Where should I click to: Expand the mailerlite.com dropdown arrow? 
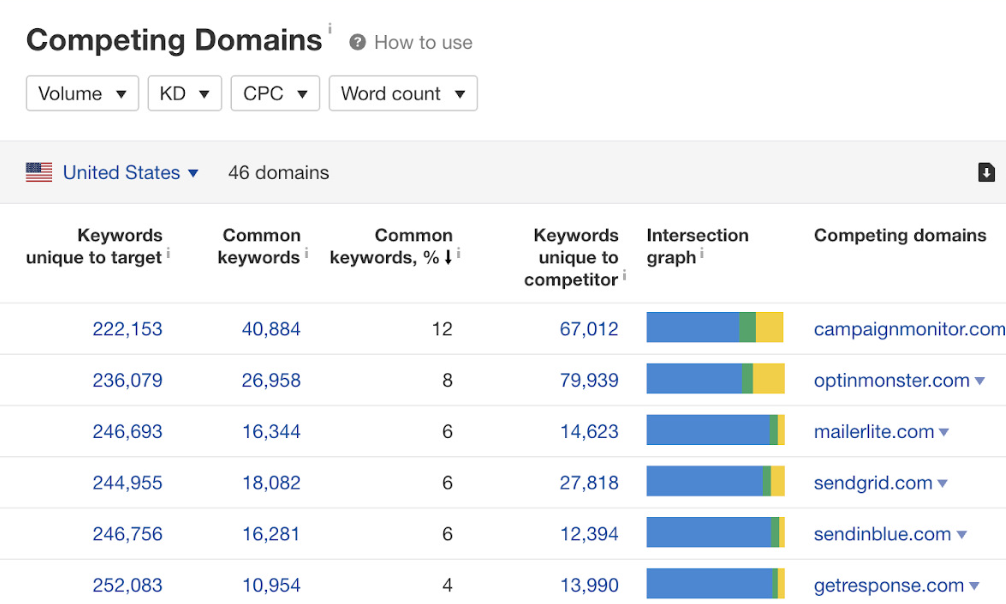(x=944, y=432)
